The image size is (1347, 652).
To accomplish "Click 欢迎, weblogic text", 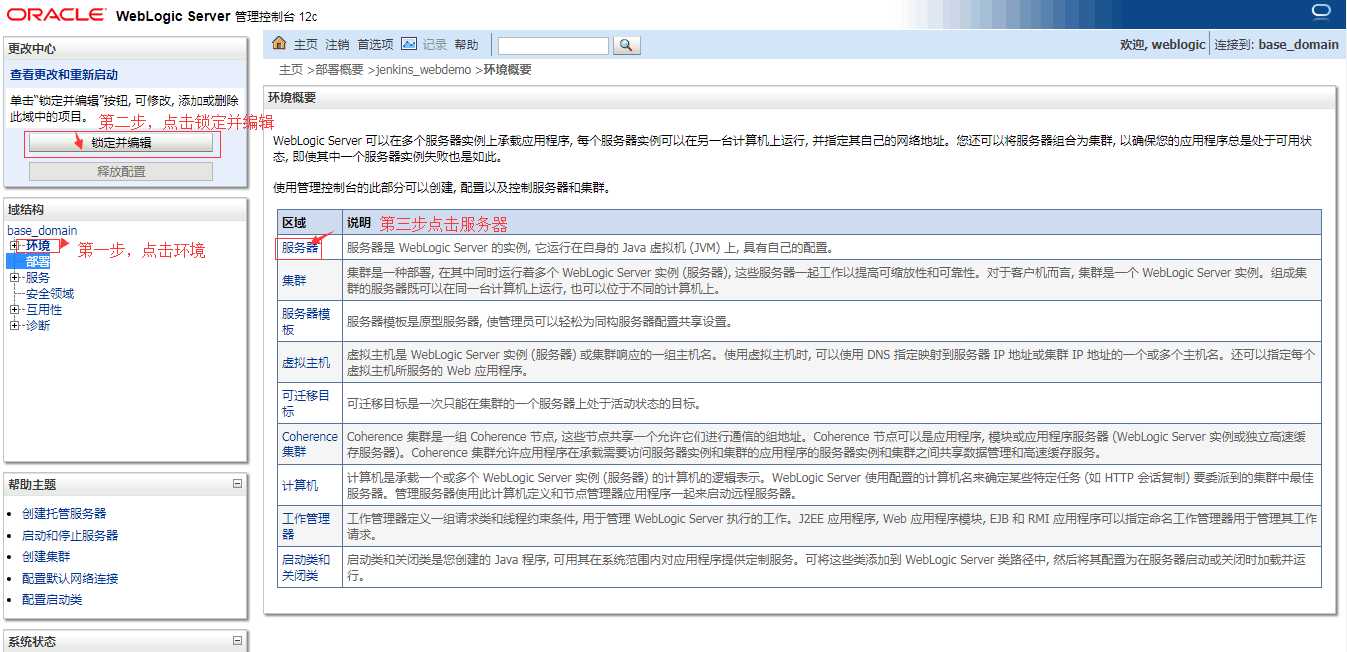I will coord(1163,45).
